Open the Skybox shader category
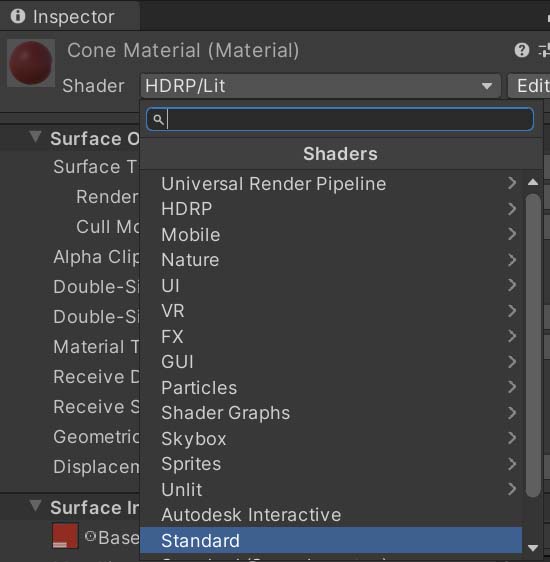Viewport: 550px width, 562px height. coord(331,439)
